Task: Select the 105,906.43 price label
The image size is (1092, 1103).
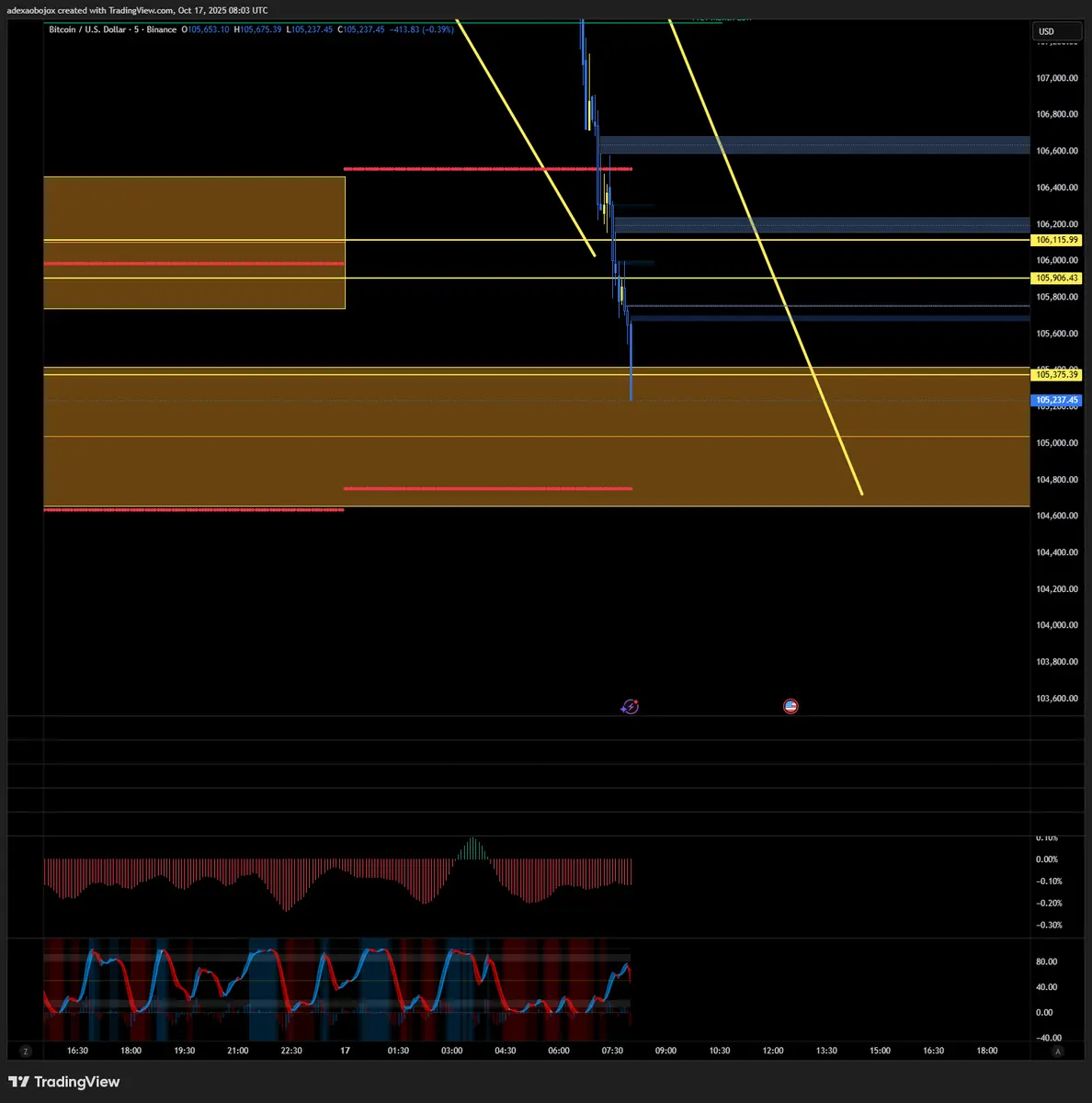Action: click(1057, 278)
